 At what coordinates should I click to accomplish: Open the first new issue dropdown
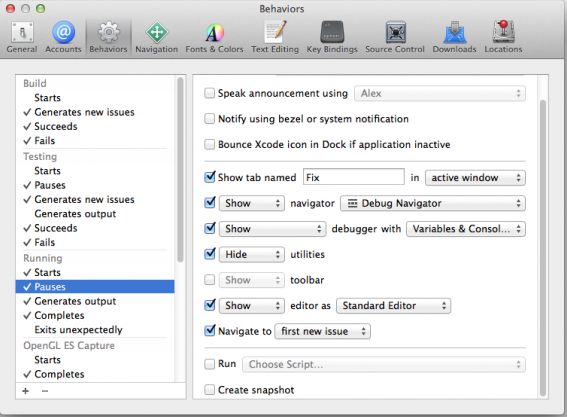coord(323,331)
